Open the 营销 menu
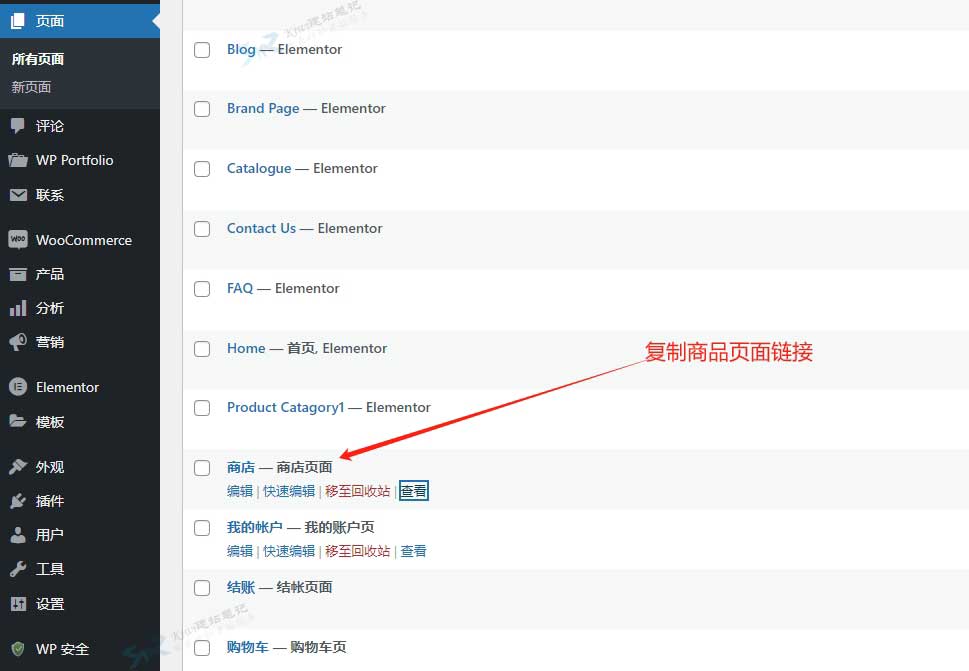The image size is (969, 671). click(49, 342)
